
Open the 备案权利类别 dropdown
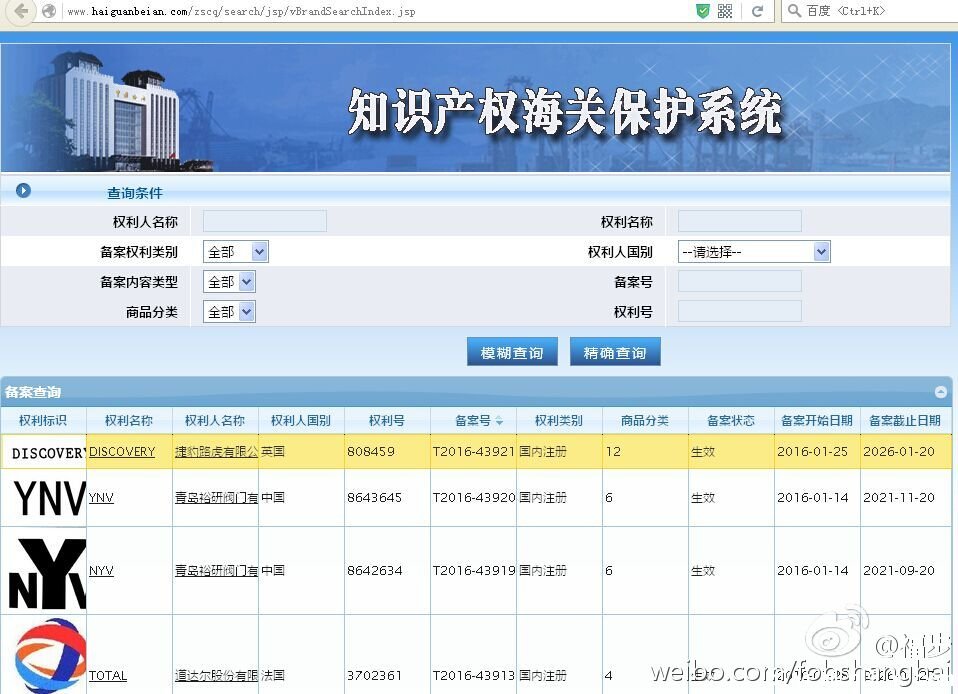[x=236, y=252]
